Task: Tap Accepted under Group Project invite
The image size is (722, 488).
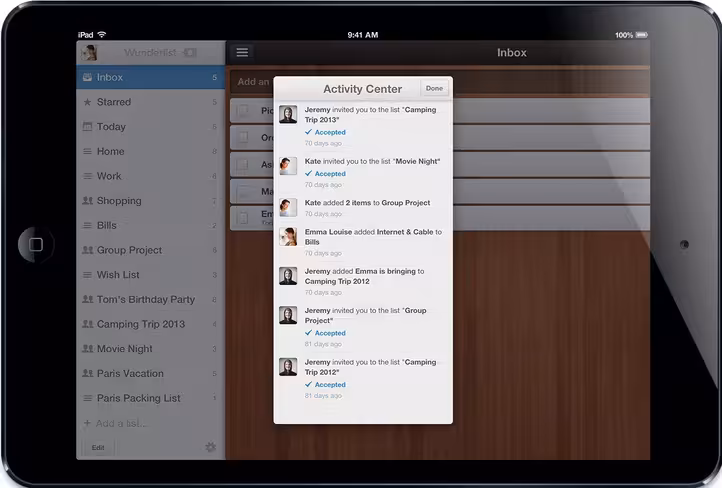Action: pos(325,333)
